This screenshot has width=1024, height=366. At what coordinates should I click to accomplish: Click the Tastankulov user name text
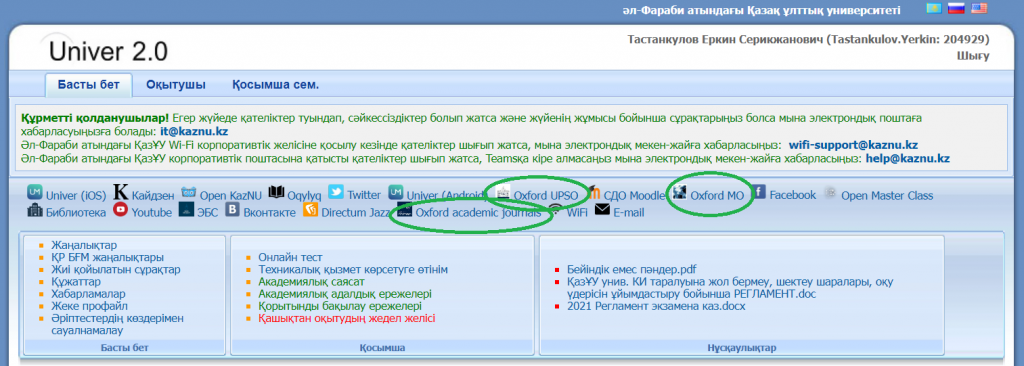pyautogui.click(x=808, y=39)
